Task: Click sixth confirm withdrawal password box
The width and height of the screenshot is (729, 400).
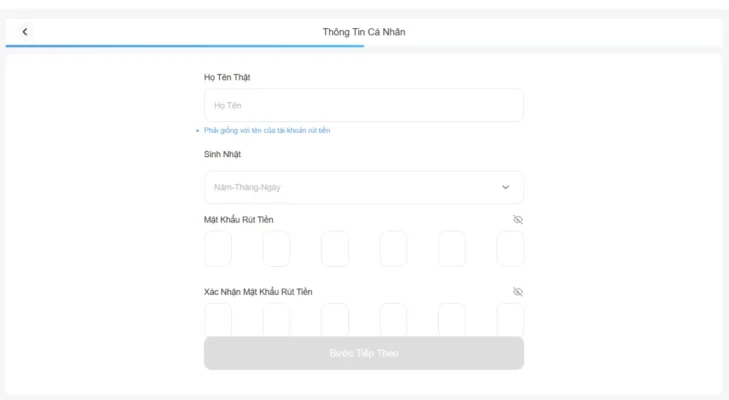Action: tap(510, 319)
